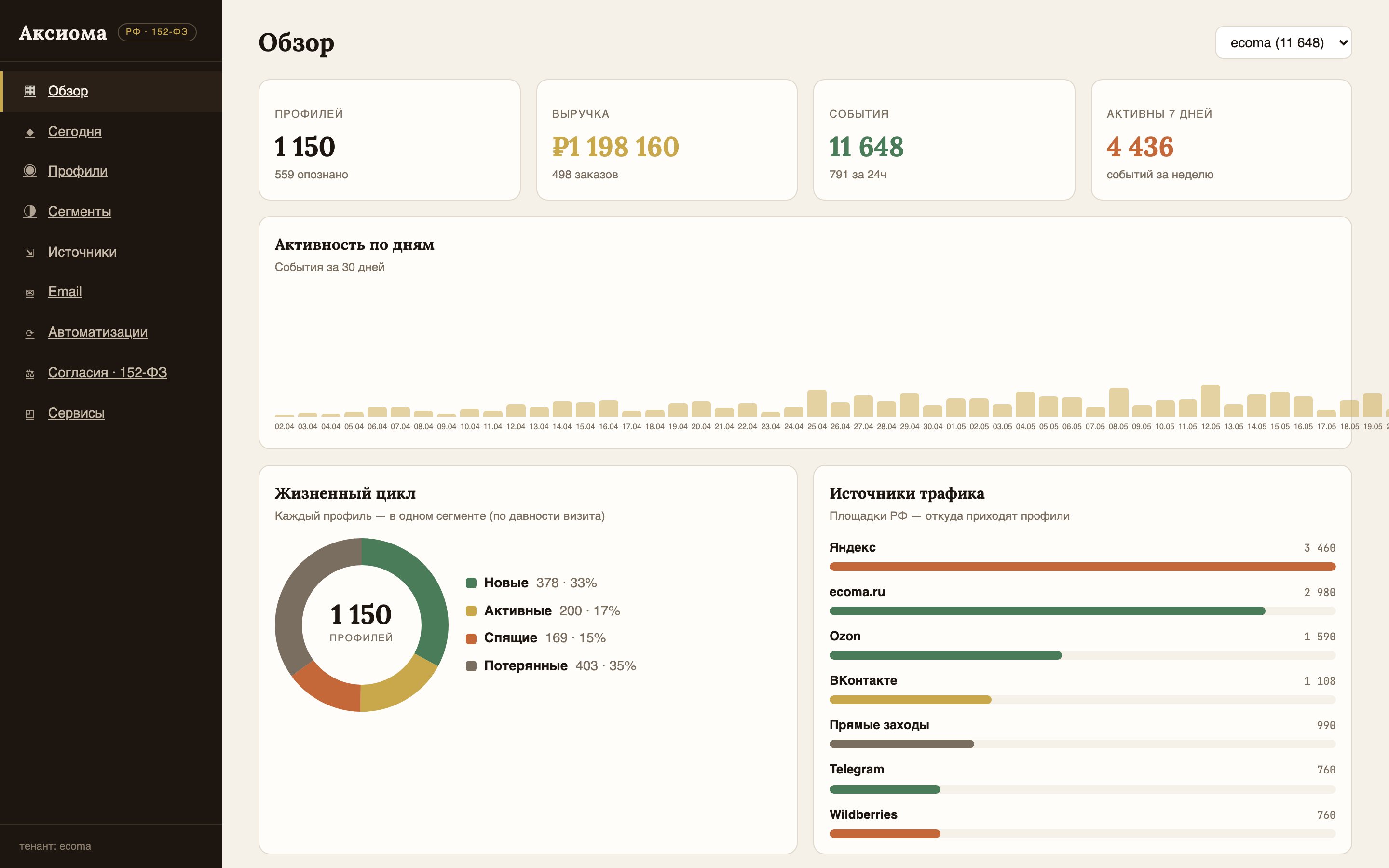Click the bar for 12.05 in activity chart
Viewport: 1389px width, 868px height.
[1211, 401]
